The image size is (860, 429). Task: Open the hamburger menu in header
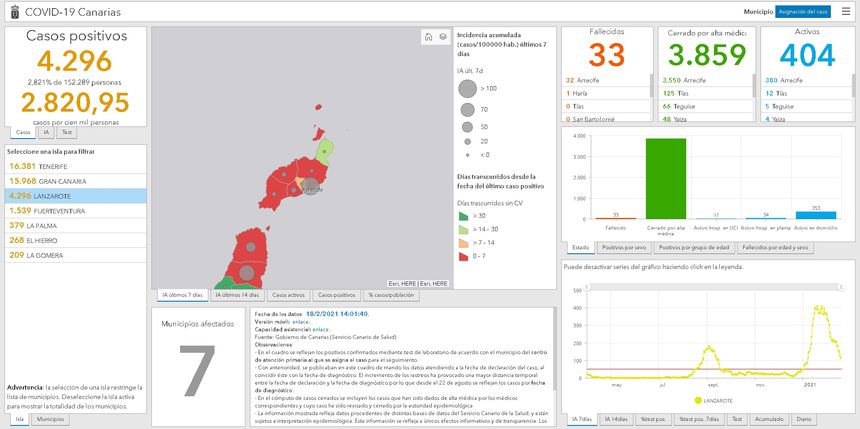(x=846, y=11)
